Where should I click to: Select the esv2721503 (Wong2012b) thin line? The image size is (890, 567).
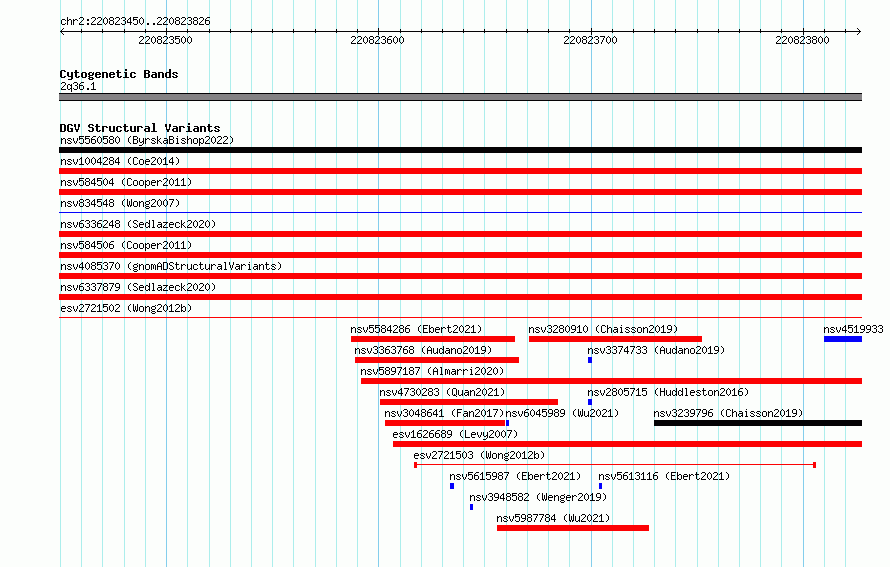point(615,465)
